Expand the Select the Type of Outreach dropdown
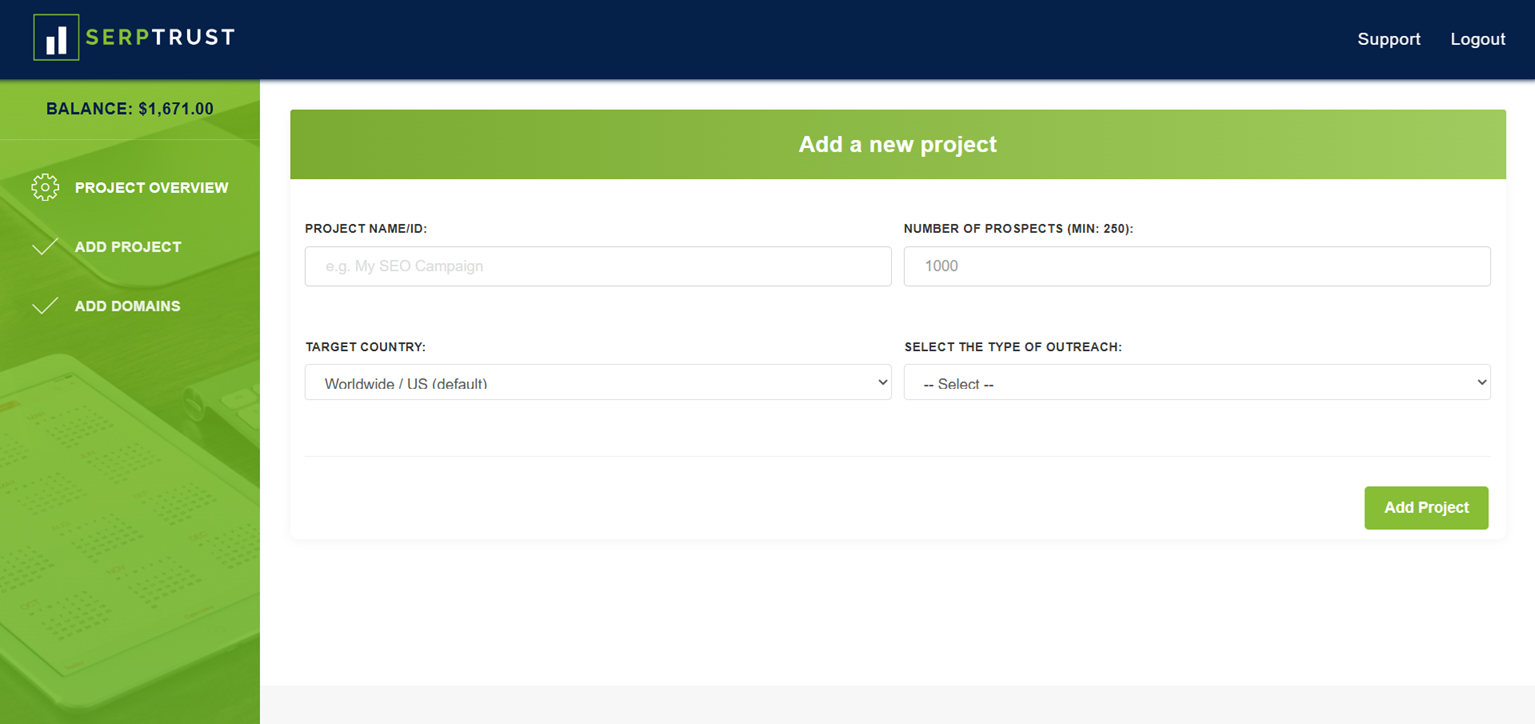This screenshot has height=724, width=1535. point(1196,382)
